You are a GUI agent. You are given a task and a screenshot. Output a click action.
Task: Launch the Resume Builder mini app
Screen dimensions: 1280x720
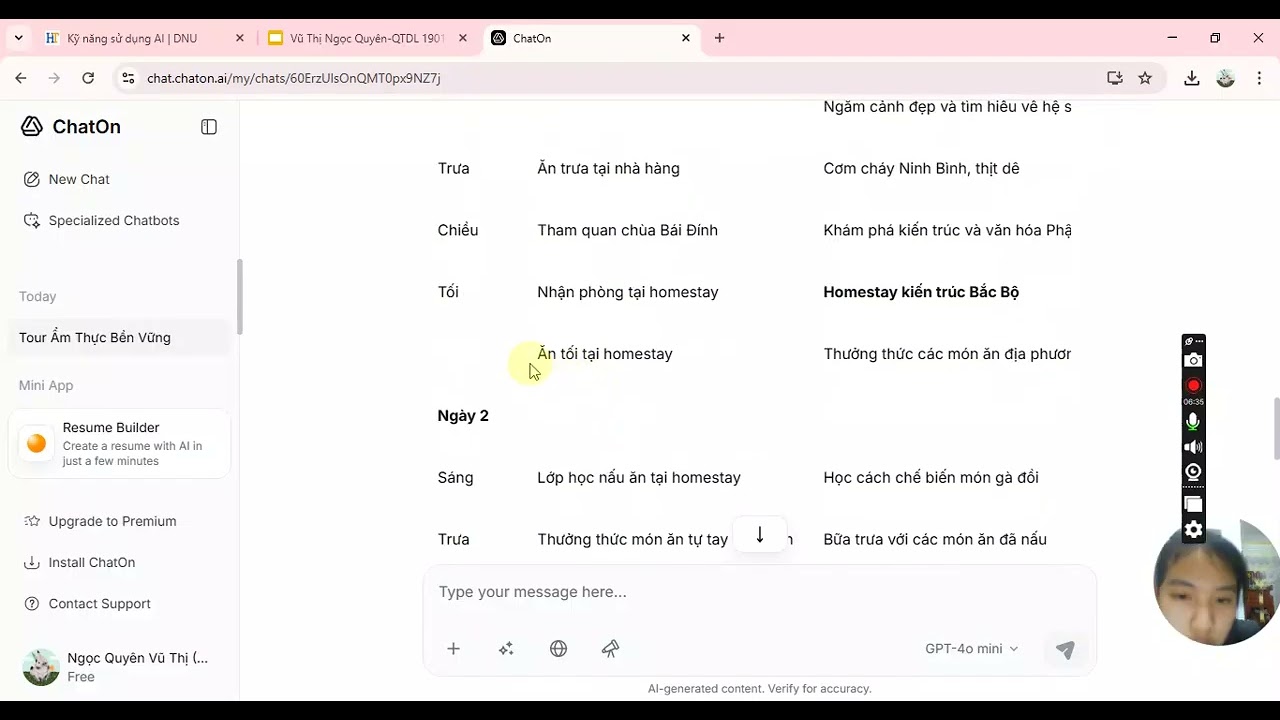coord(119,443)
